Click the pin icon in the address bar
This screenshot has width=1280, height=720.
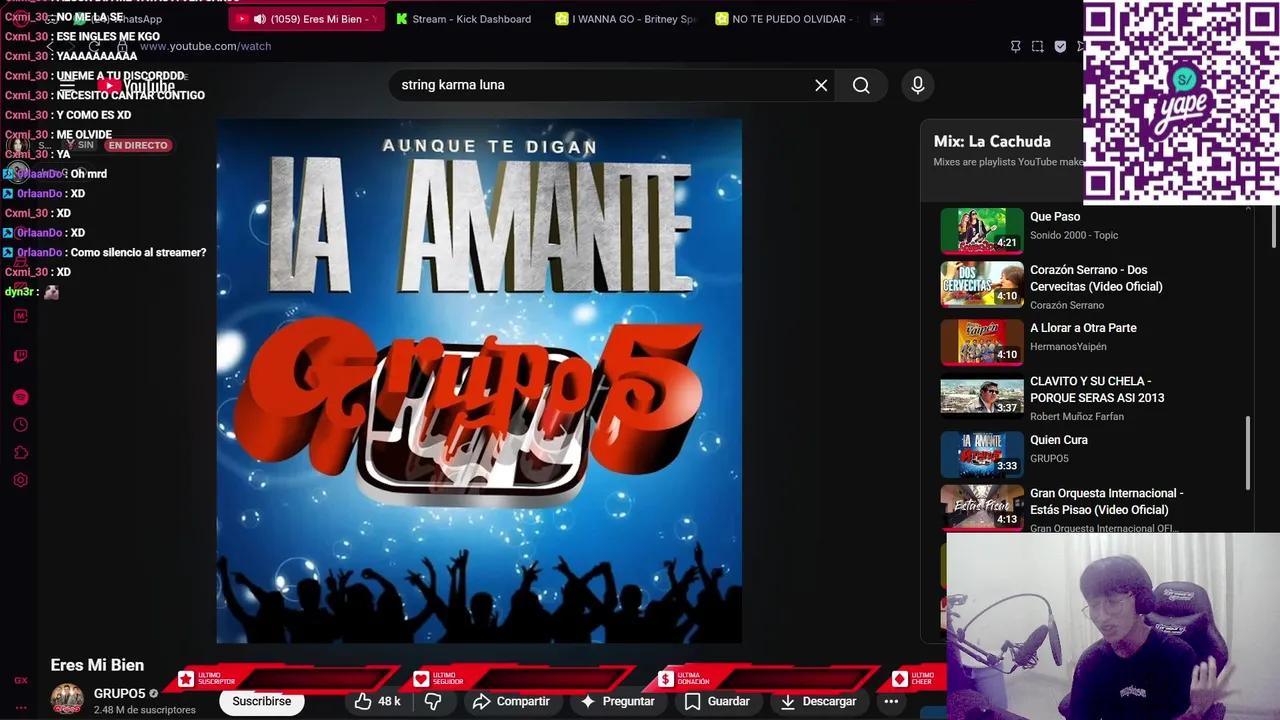1015,46
